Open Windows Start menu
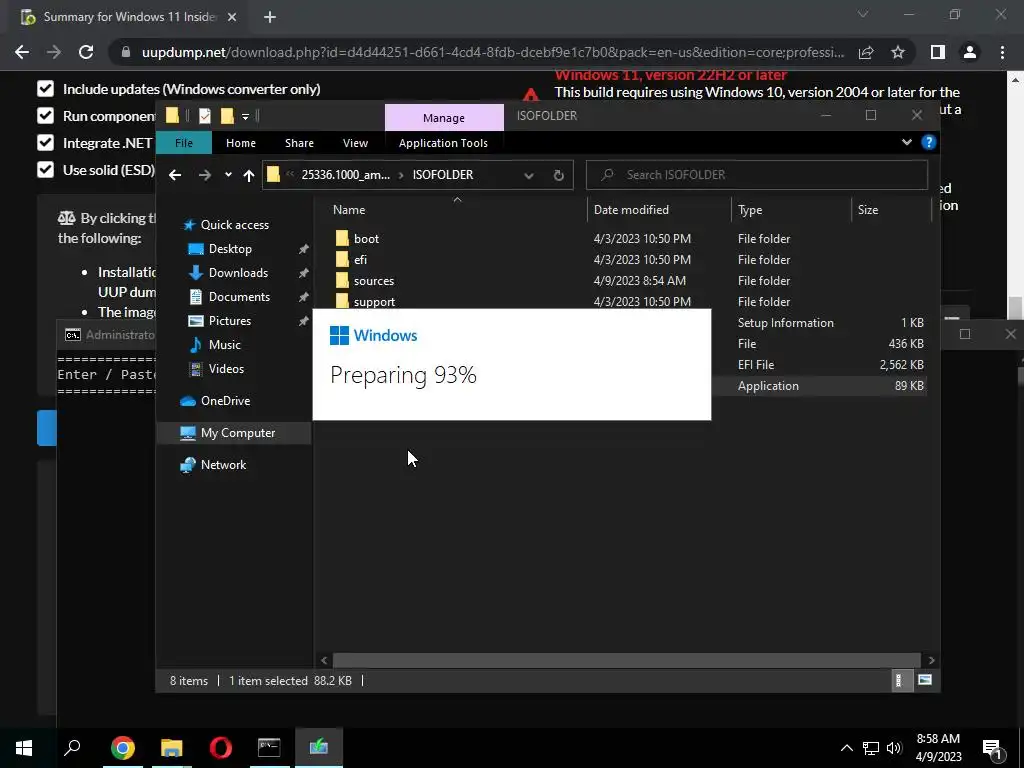Screen dimensions: 1024x768 click(24, 748)
